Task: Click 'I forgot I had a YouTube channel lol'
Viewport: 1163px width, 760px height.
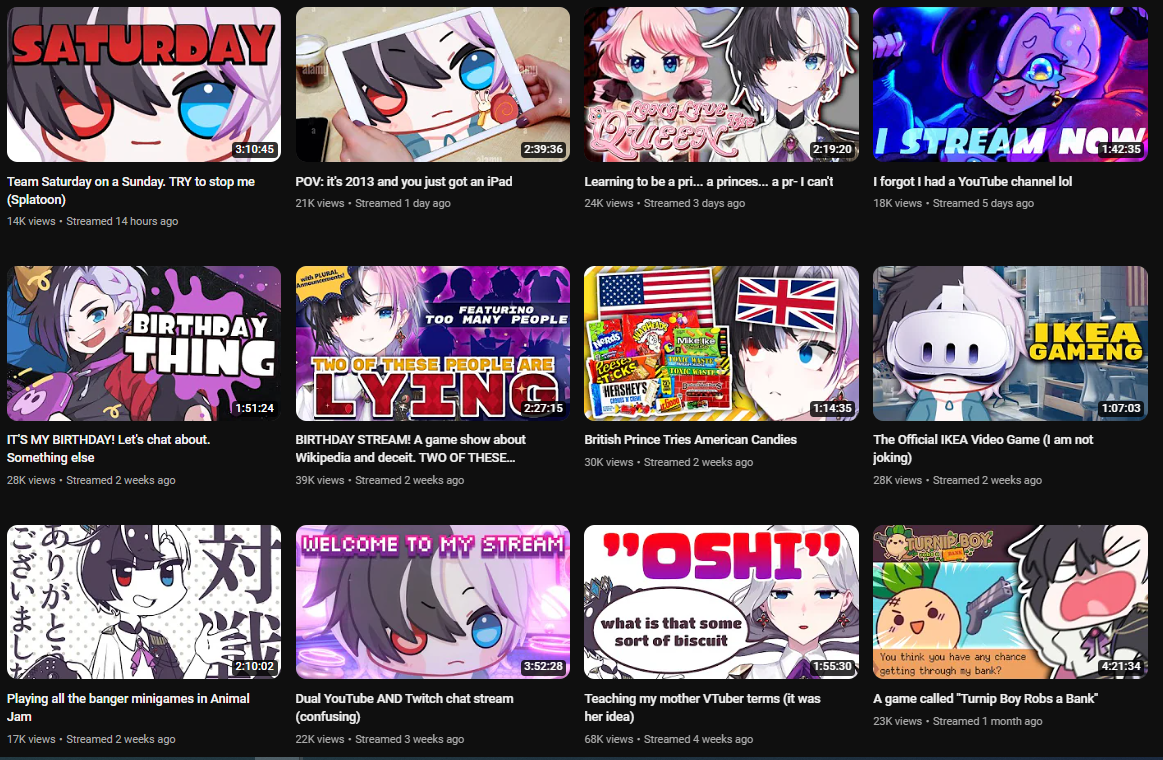Action: 972,182
